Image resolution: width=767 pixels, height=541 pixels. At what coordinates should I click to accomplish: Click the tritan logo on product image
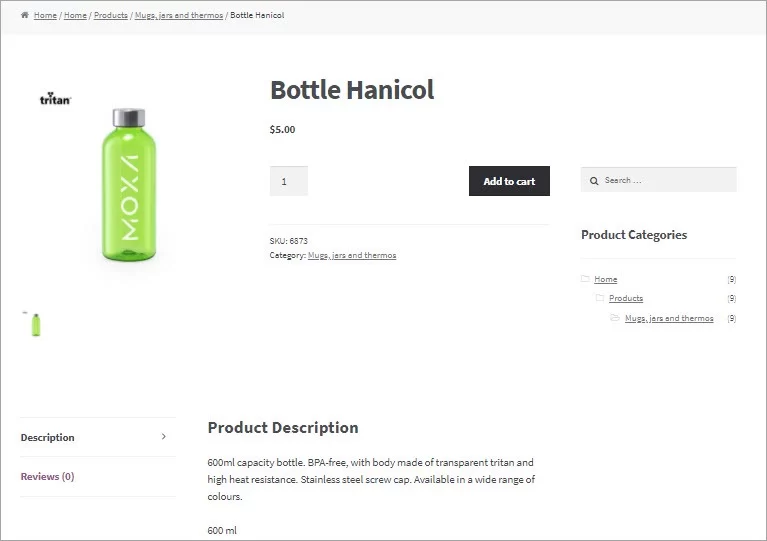pyautogui.click(x=55, y=99)
